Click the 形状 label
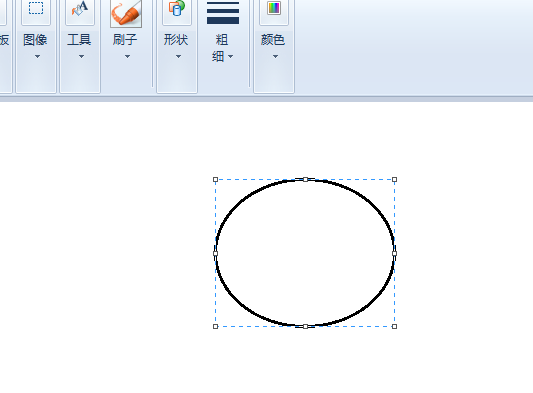Image resolution: width=533 pixels, height=393 pixels. coord(176,40)
